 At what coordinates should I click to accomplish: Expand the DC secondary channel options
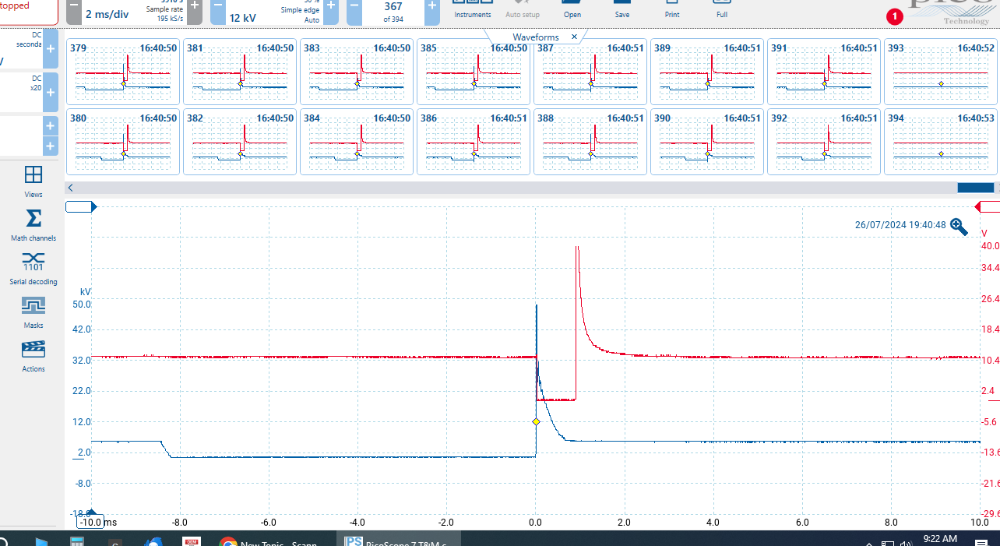(50, 48)
